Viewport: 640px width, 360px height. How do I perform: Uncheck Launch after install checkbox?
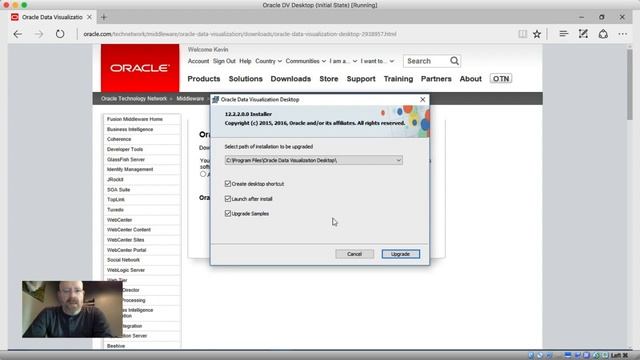pyautogui.click(x=228, y=199)
